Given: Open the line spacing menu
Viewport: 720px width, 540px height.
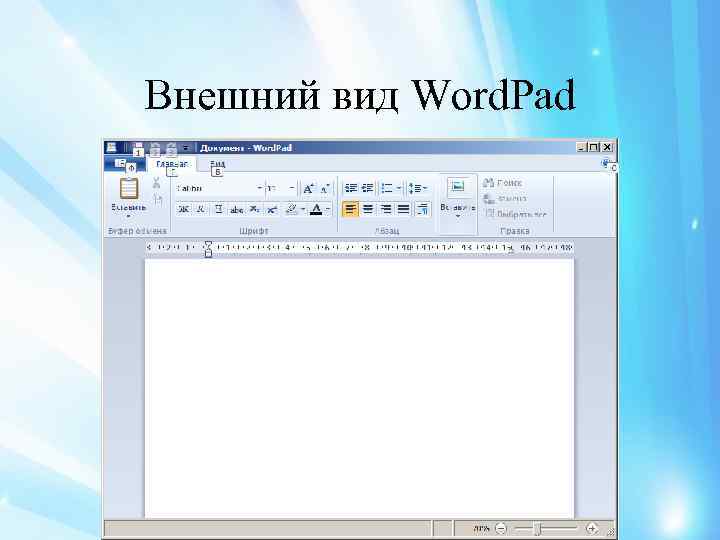Looking at the screenshot, I should [417, 188].
